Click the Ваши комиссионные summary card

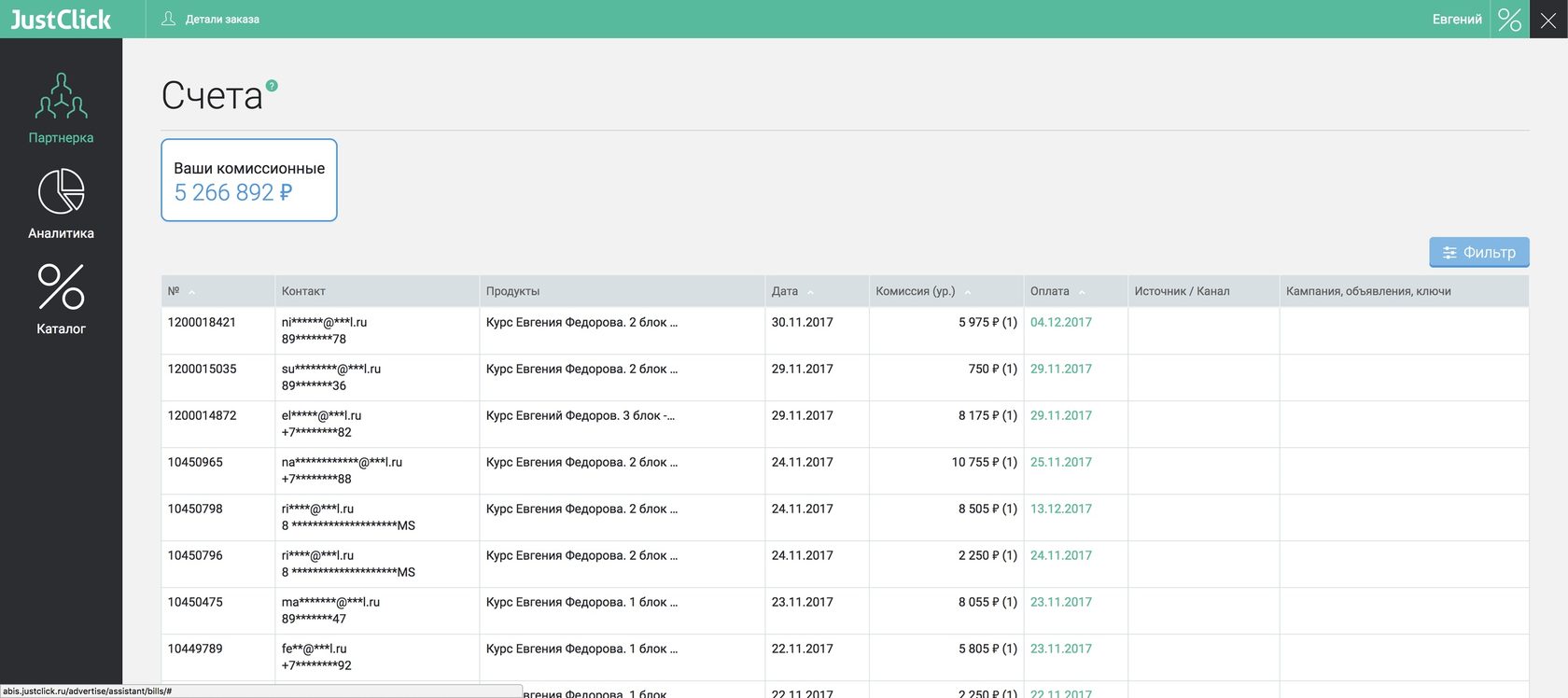tap(249, 180)
